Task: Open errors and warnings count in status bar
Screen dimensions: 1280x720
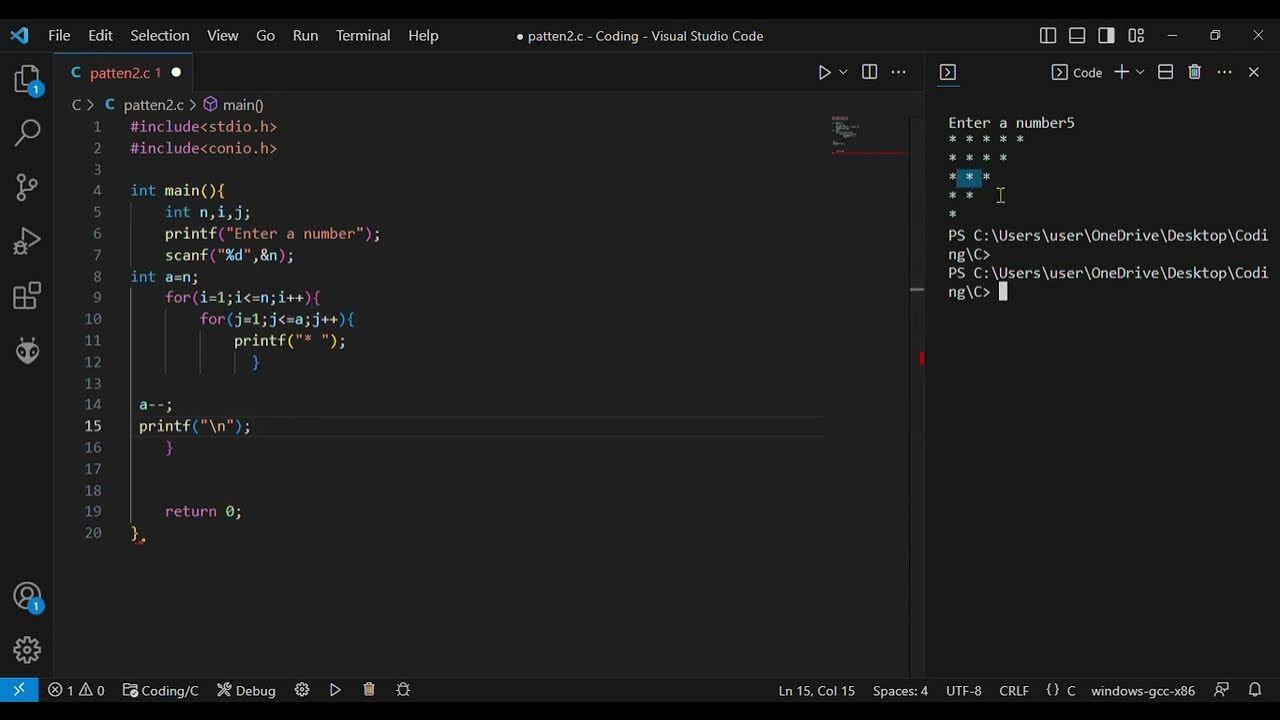Action: (x=76, y=690)
